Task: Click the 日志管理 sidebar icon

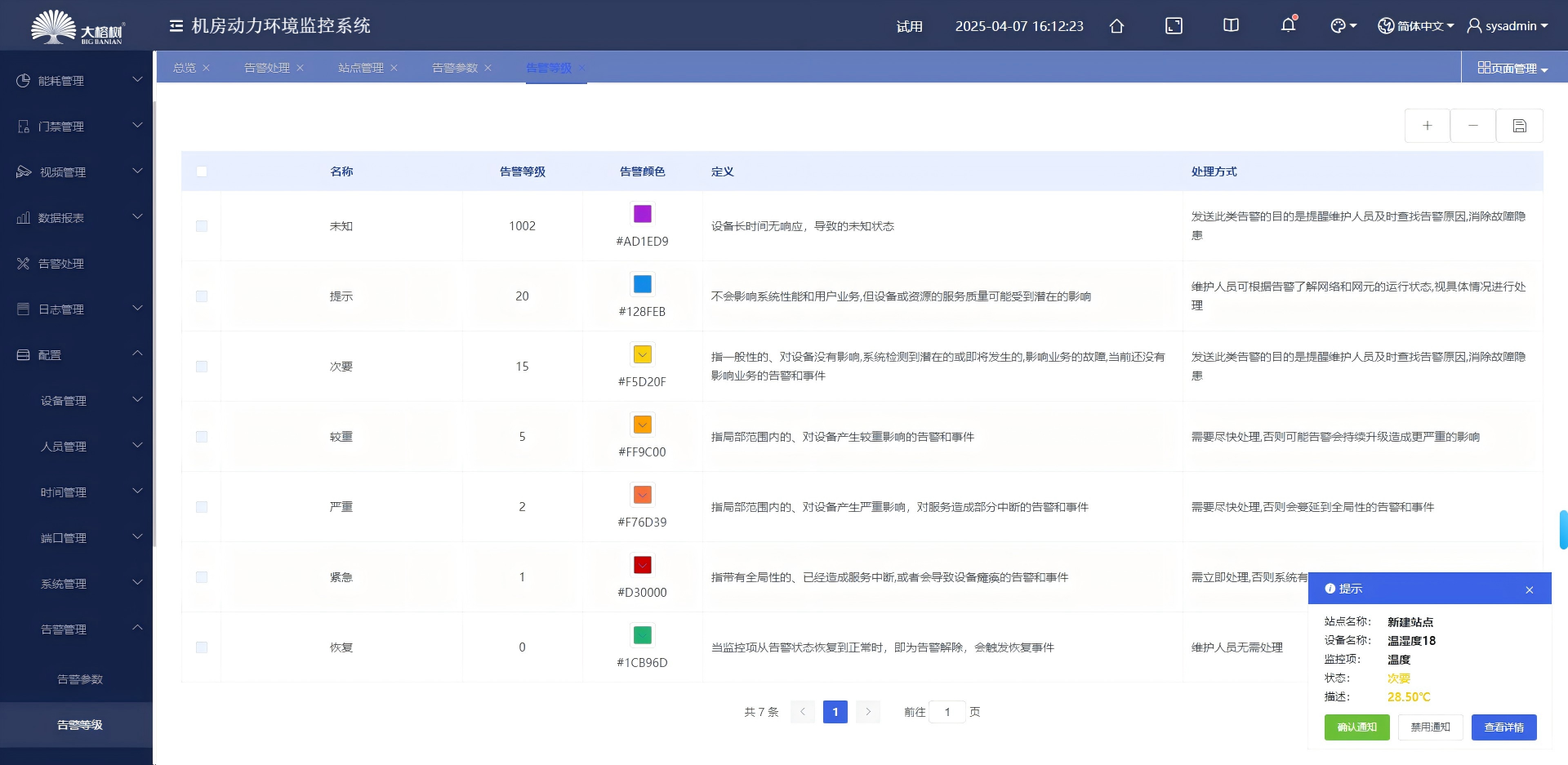Action: click(x=23, y=309)
